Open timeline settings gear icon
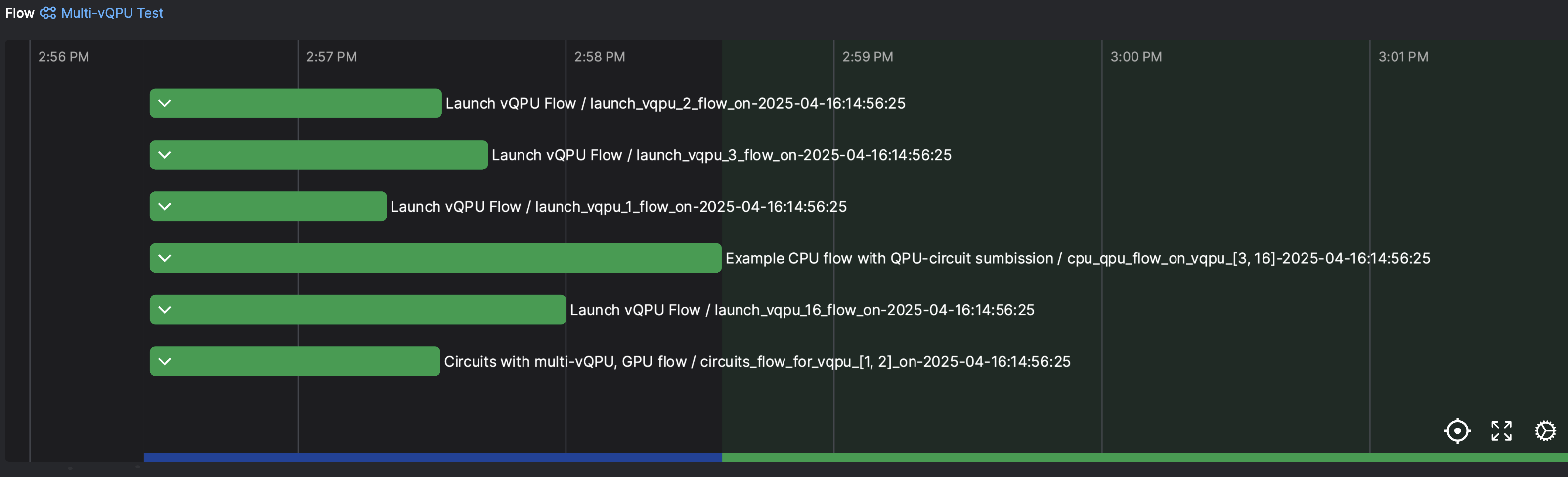The height and width of the screenshot is (477, 1568). tap(1545, 430)
